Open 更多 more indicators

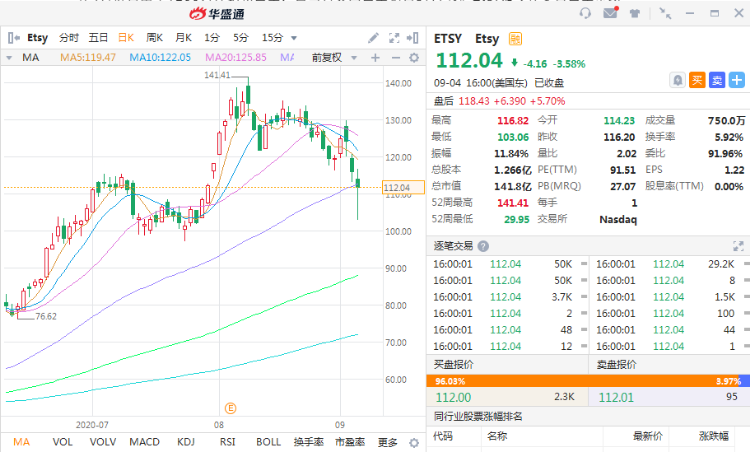pyautogui.click(x=387, y=442)
